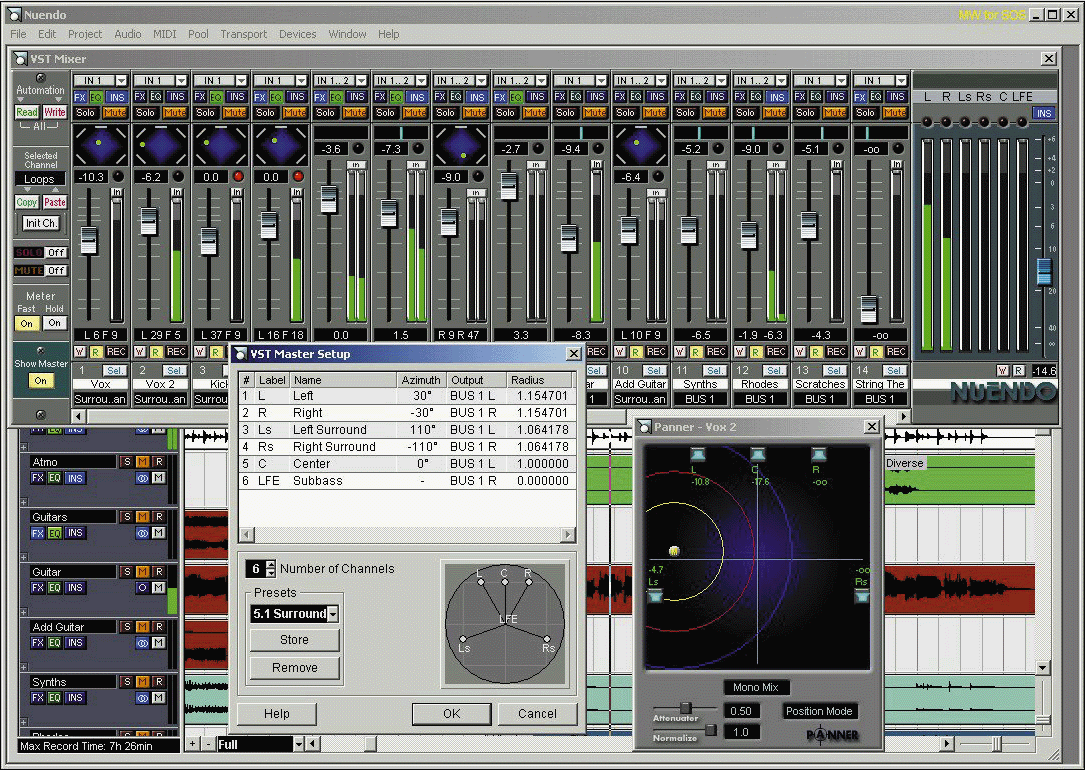
Task: Open output bus Surrou..an menu on Vox channel
Action: 100,399
